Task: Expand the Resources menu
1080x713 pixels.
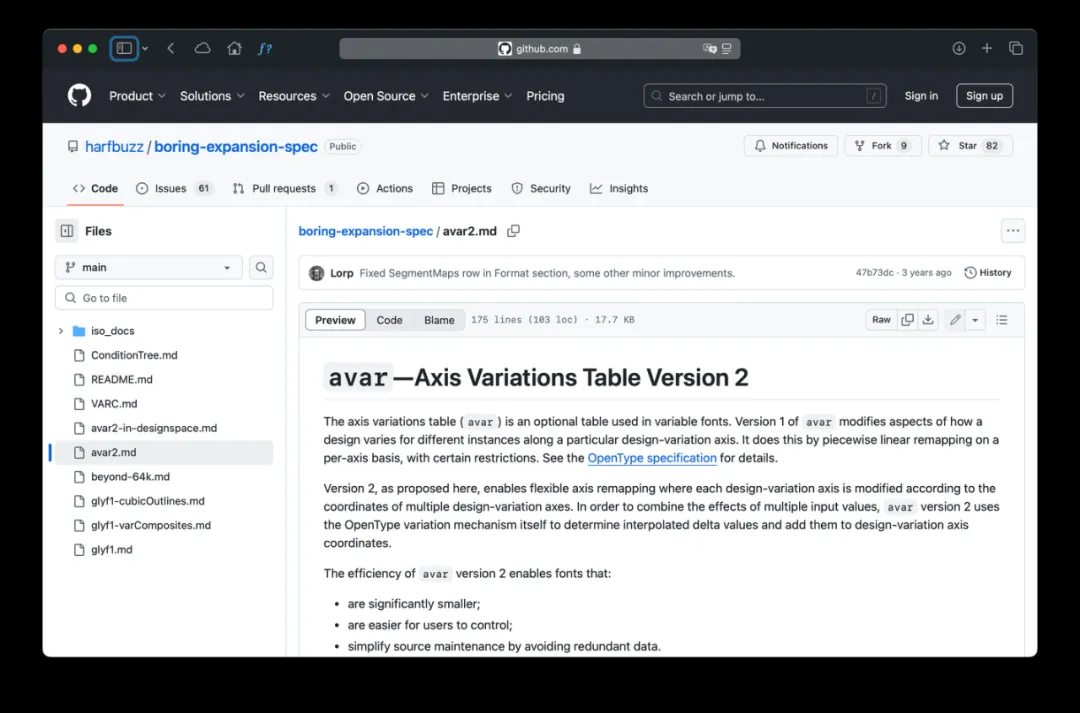Action: point(294,96)
